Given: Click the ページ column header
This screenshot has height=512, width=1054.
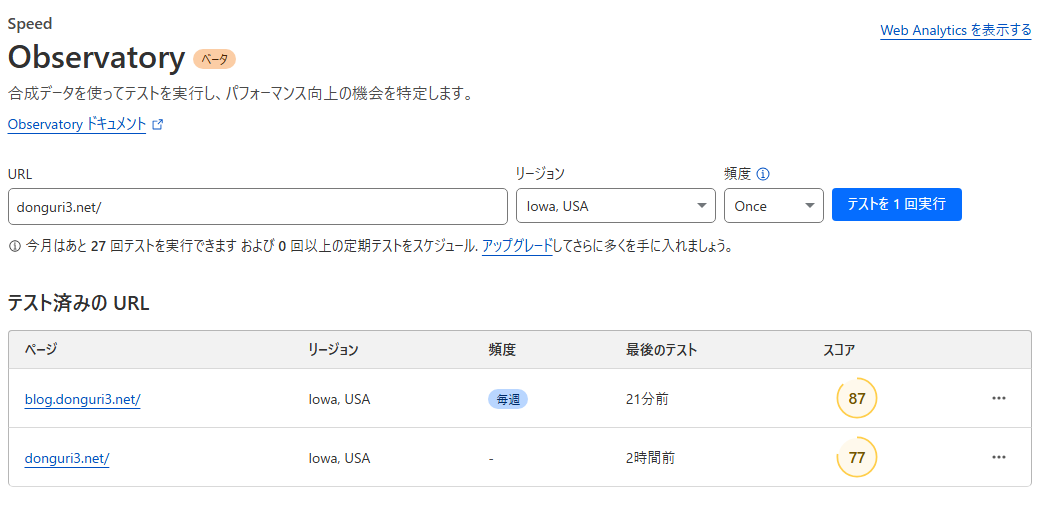Looking at the screenshot, I should click(41, 349).
